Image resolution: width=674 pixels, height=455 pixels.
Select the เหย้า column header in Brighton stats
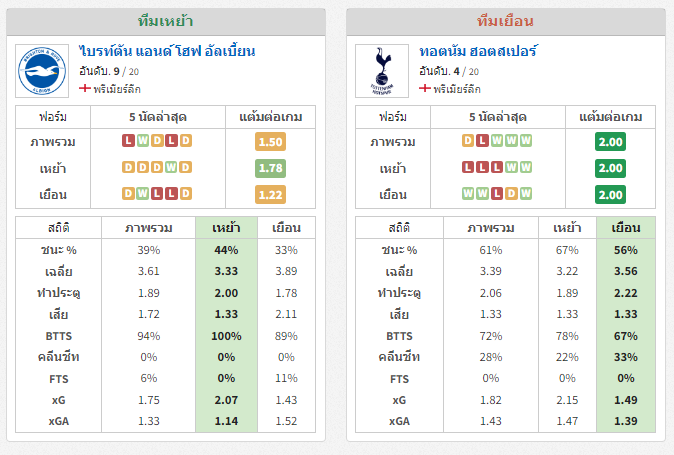pos(226,228)
